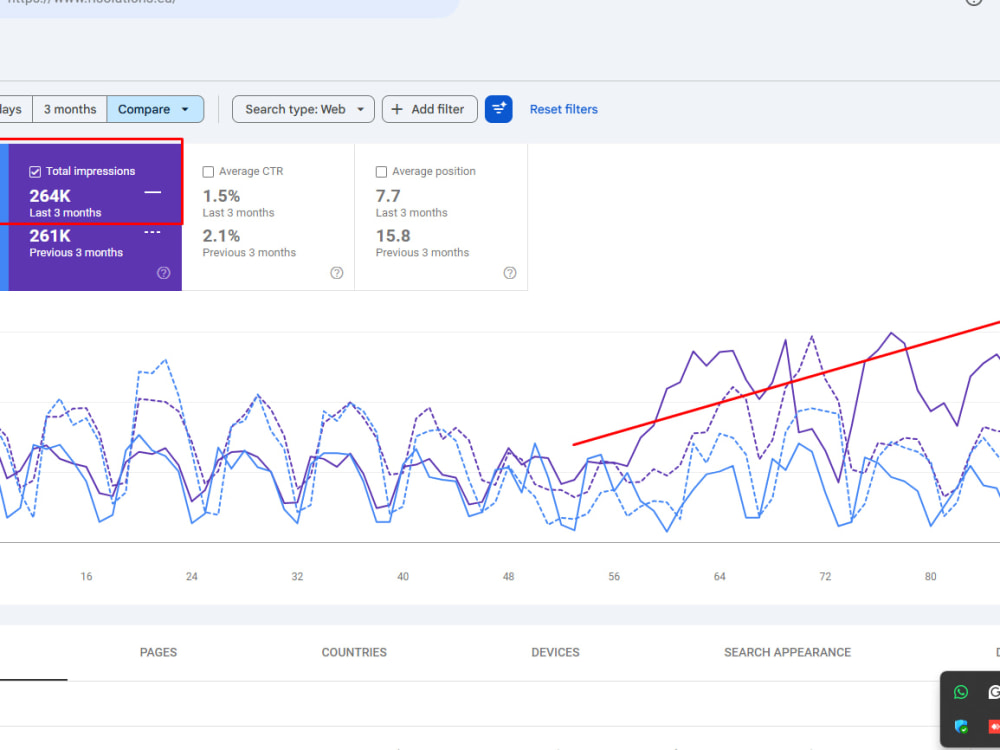
Task: Switch to the SEARCH APPEARANCE tab
Action: (788, 652)
